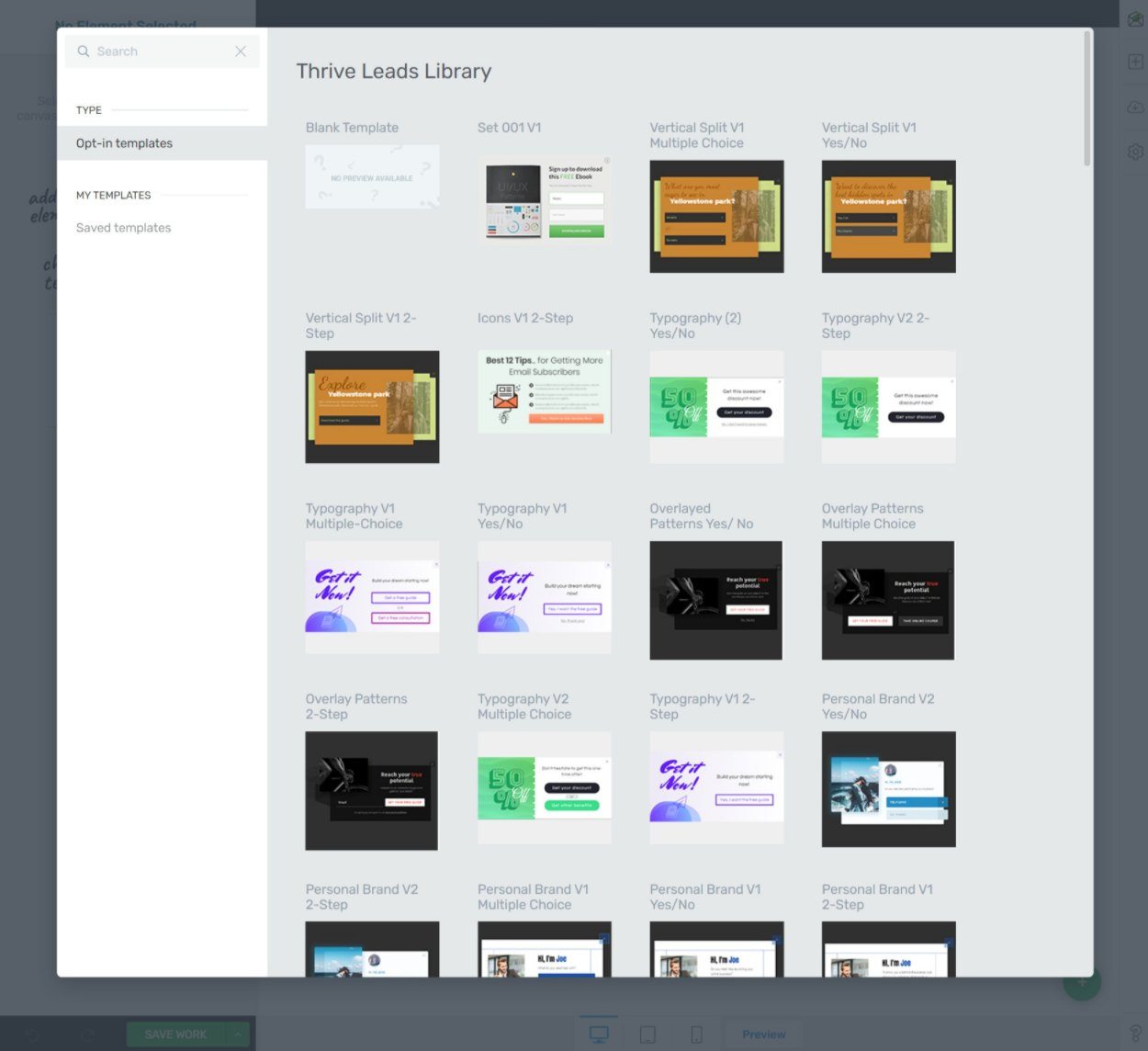Choose Vertical Split V1 Multiple Choice template
Image resolution: width=1148 pixels, height=1051 pixels.
[x=716, y=217]
